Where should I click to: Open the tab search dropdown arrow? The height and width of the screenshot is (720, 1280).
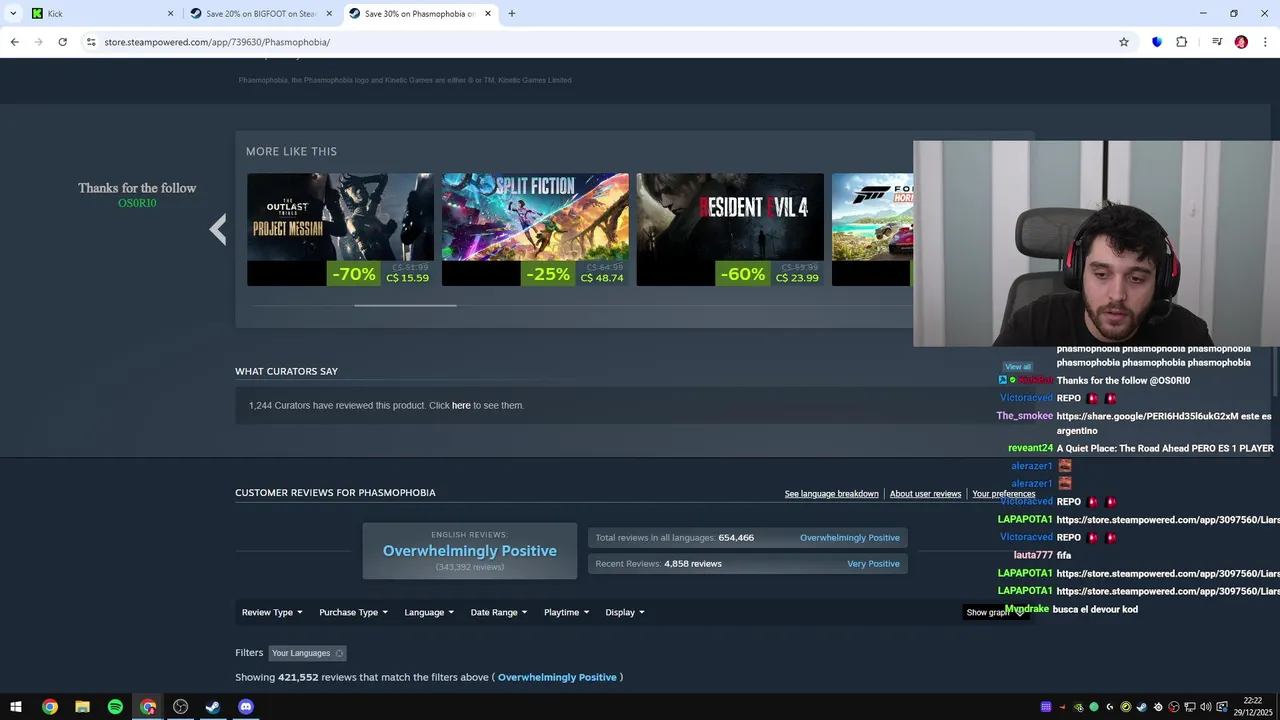13,14
